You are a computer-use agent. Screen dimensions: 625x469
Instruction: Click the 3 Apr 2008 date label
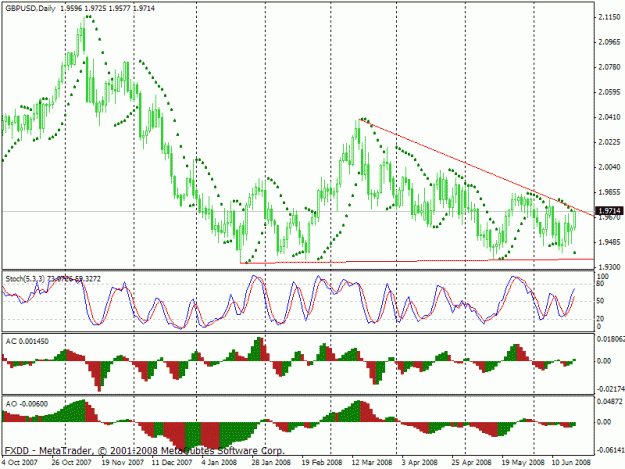pos(420,463)
